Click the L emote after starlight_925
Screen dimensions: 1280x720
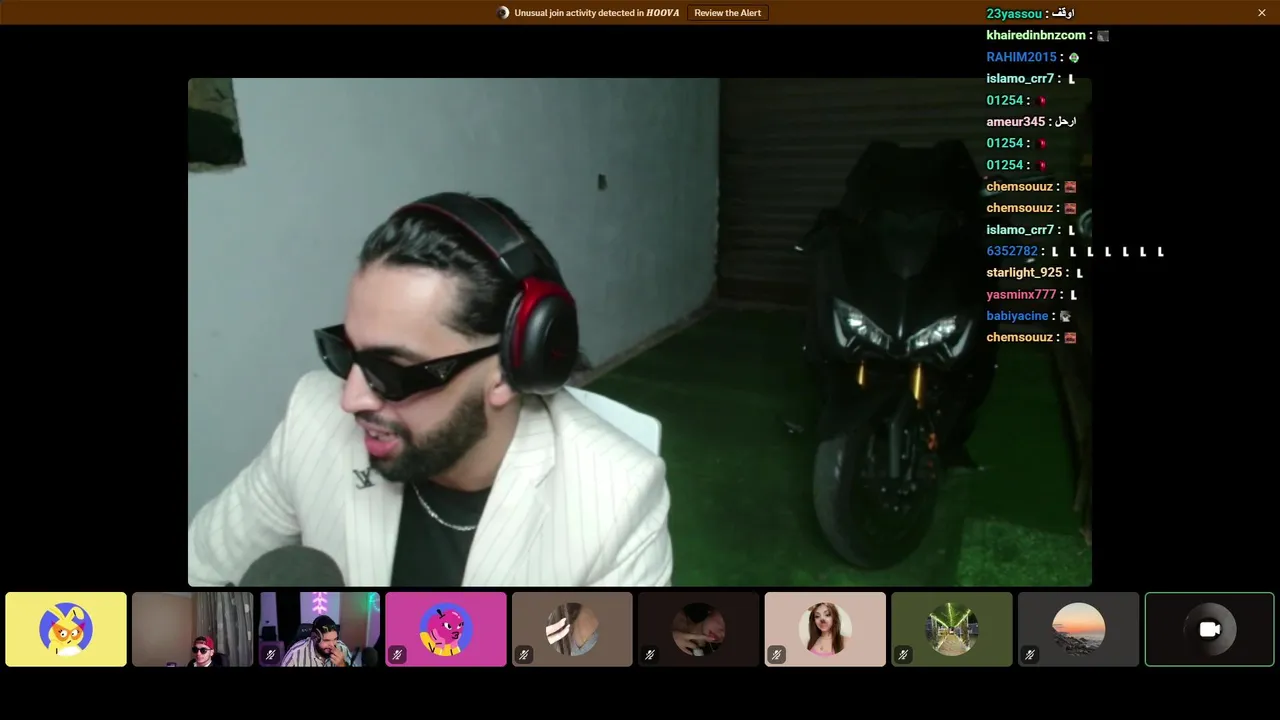click(1079, 273)
